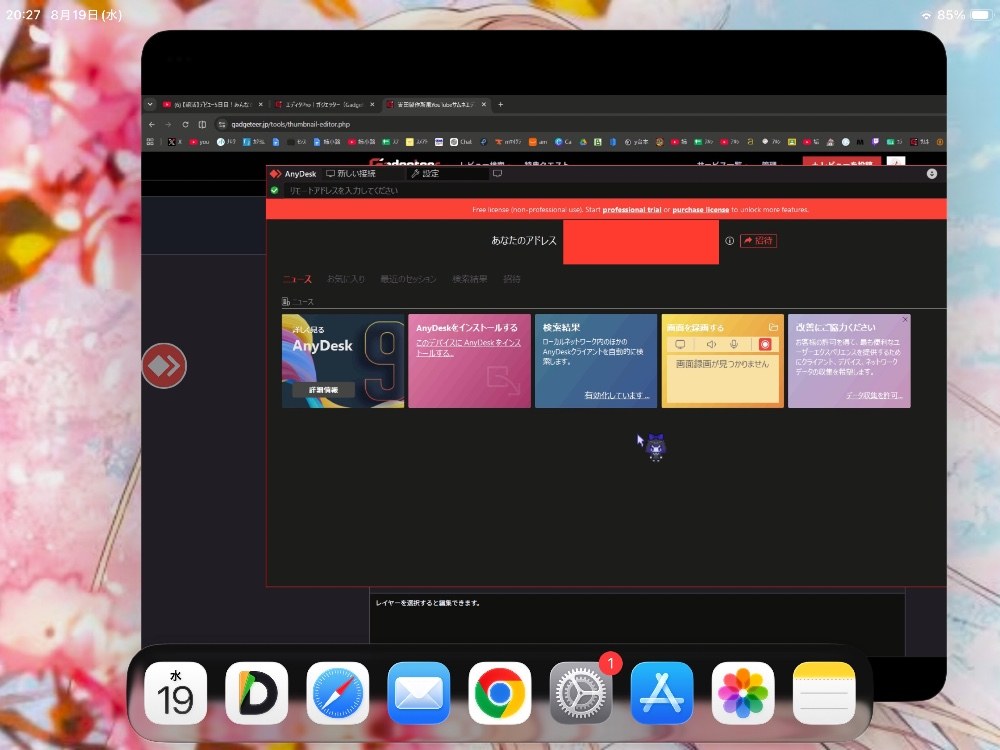Click the info icon beside the address
The image size is (1000, 750).
[x=730, y=240]
